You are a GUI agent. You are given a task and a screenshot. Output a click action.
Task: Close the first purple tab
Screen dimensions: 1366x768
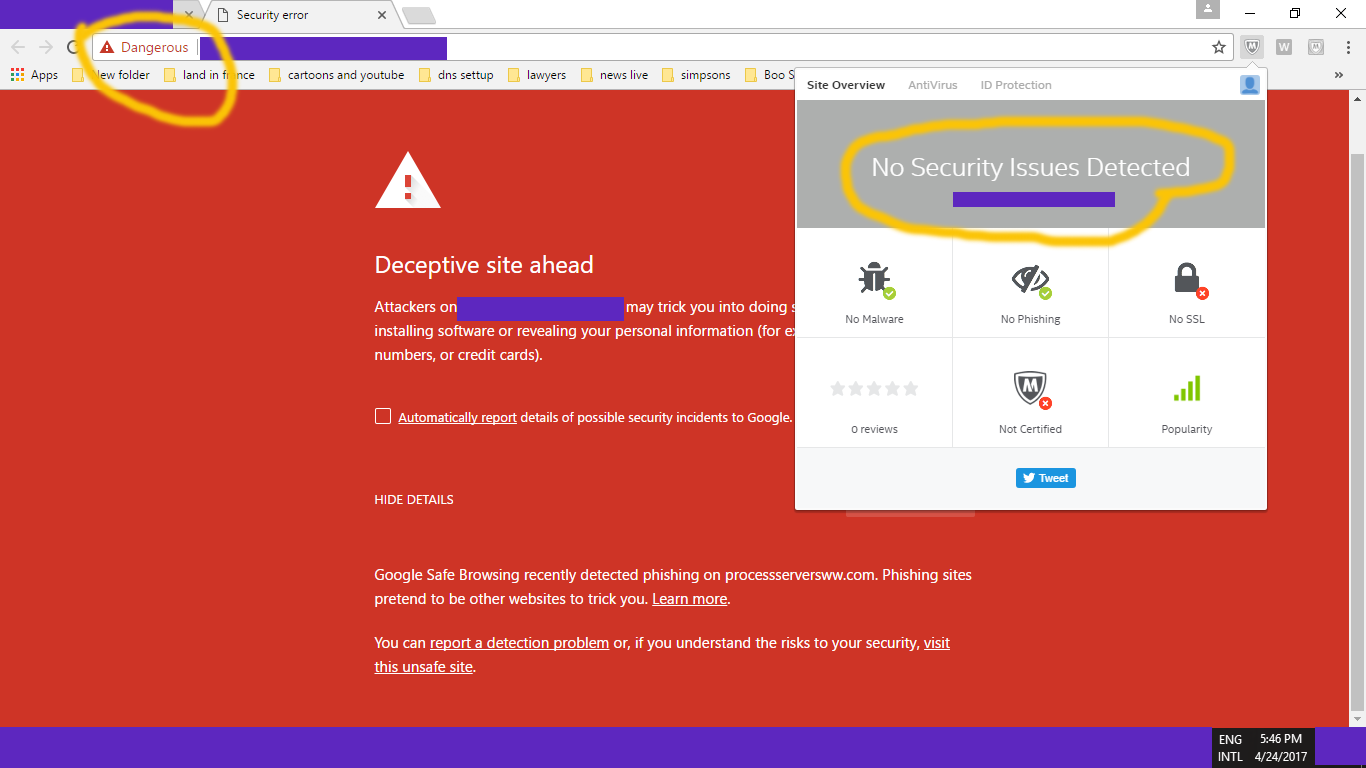pyautogui.click(x=189, y=15)
